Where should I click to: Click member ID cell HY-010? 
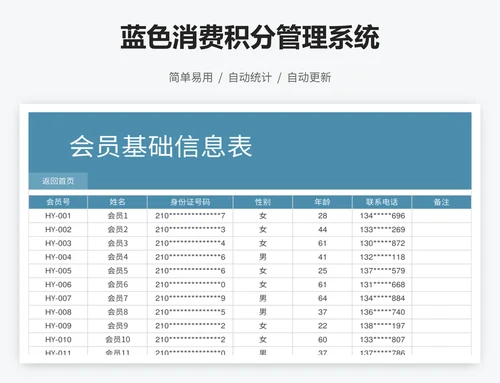[58, 340]
